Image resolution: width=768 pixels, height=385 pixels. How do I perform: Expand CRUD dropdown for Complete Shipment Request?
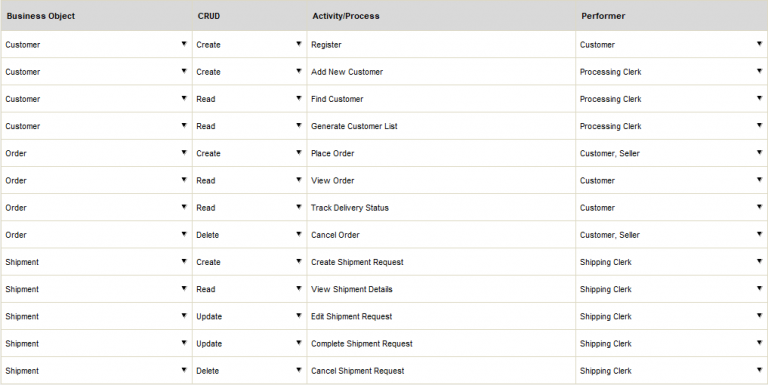tap(298, 343)
